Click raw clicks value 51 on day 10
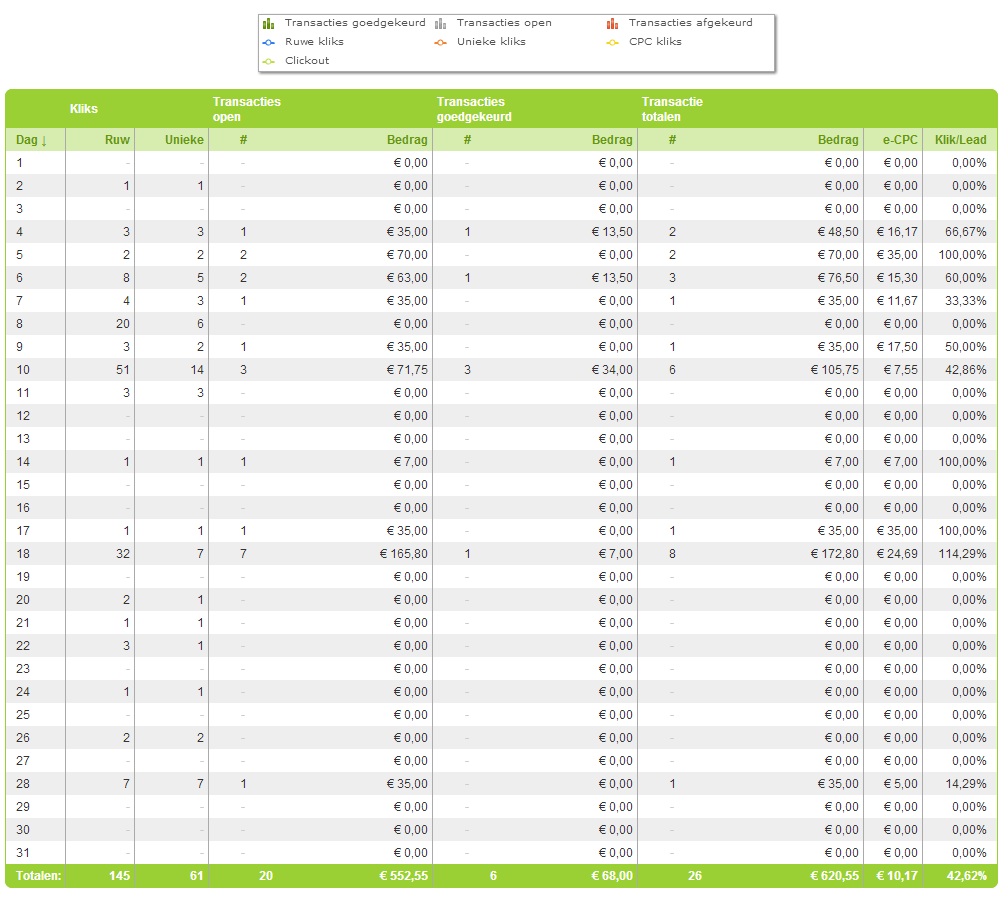This screenshot has width=1008, height=900. tap(123, 370)
